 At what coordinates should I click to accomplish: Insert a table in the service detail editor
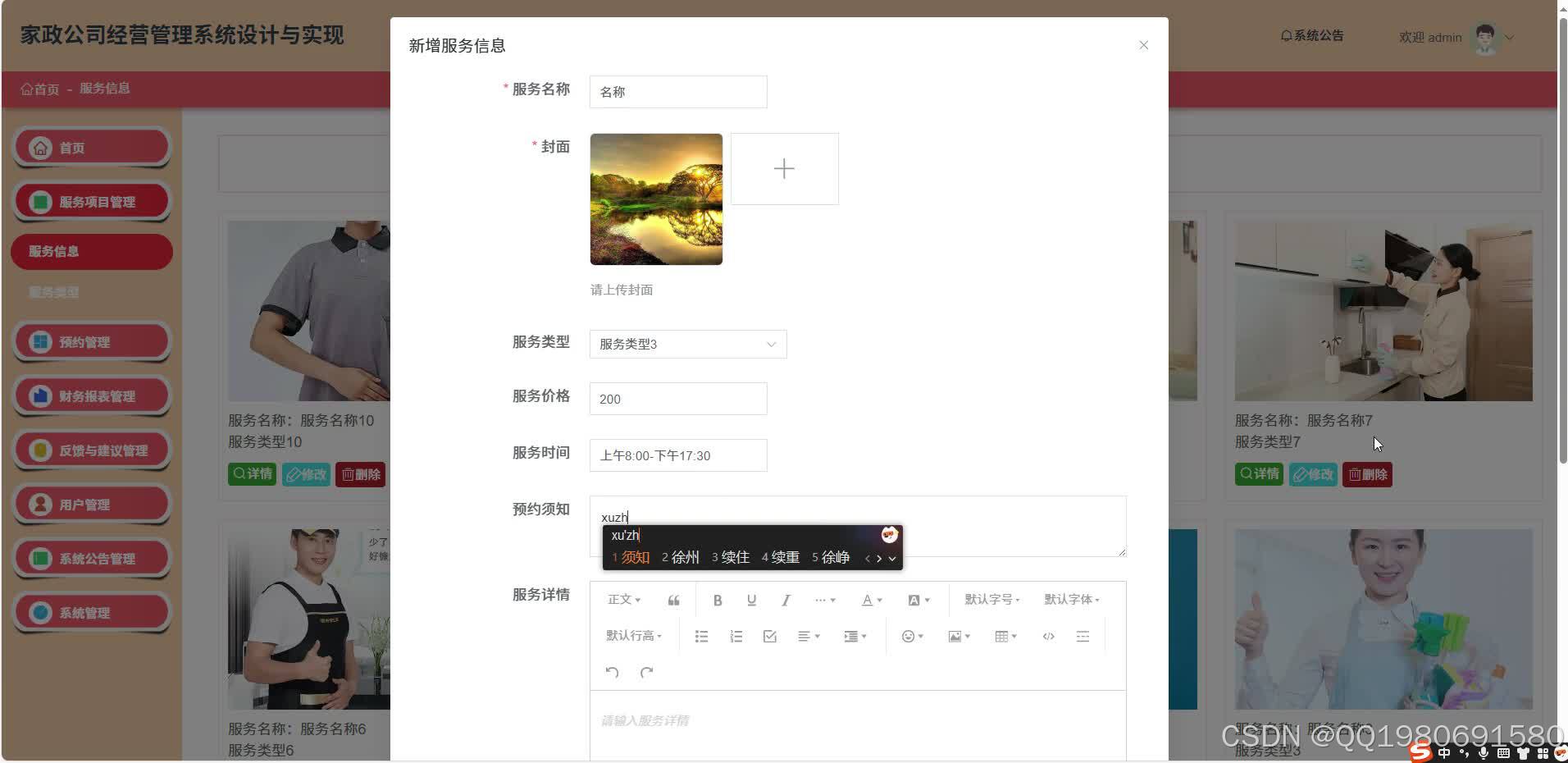(1002, 636)
